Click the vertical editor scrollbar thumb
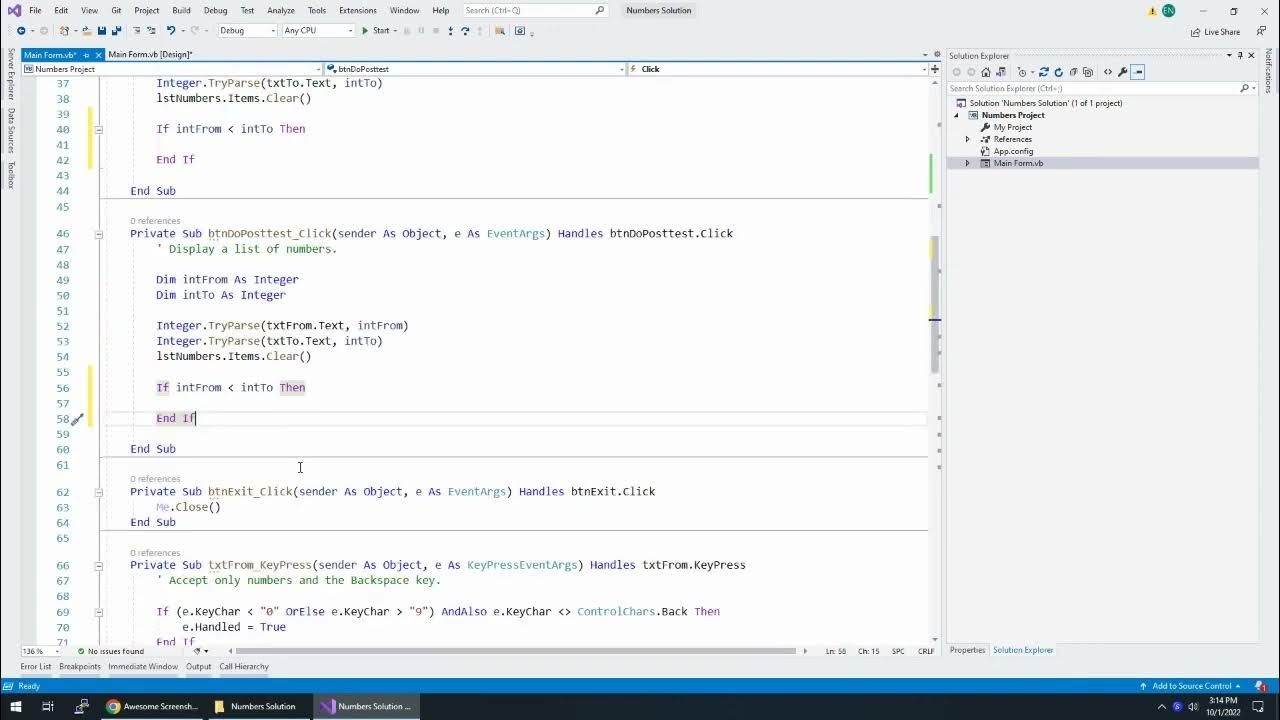This screenshot has height=720, width=1280. (x=935, y=305)
